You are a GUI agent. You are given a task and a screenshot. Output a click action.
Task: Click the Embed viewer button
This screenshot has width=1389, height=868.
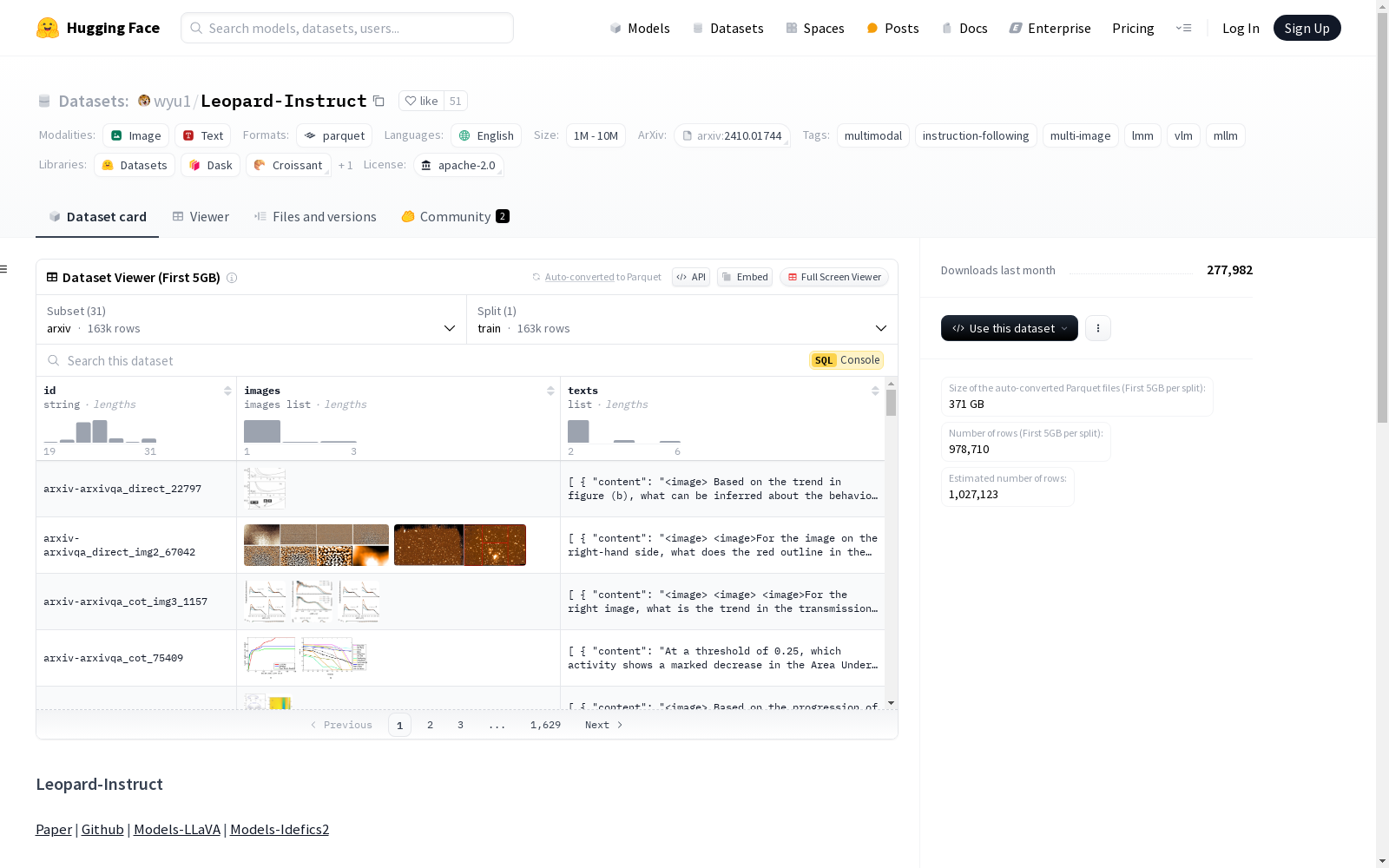click(745, 277)
